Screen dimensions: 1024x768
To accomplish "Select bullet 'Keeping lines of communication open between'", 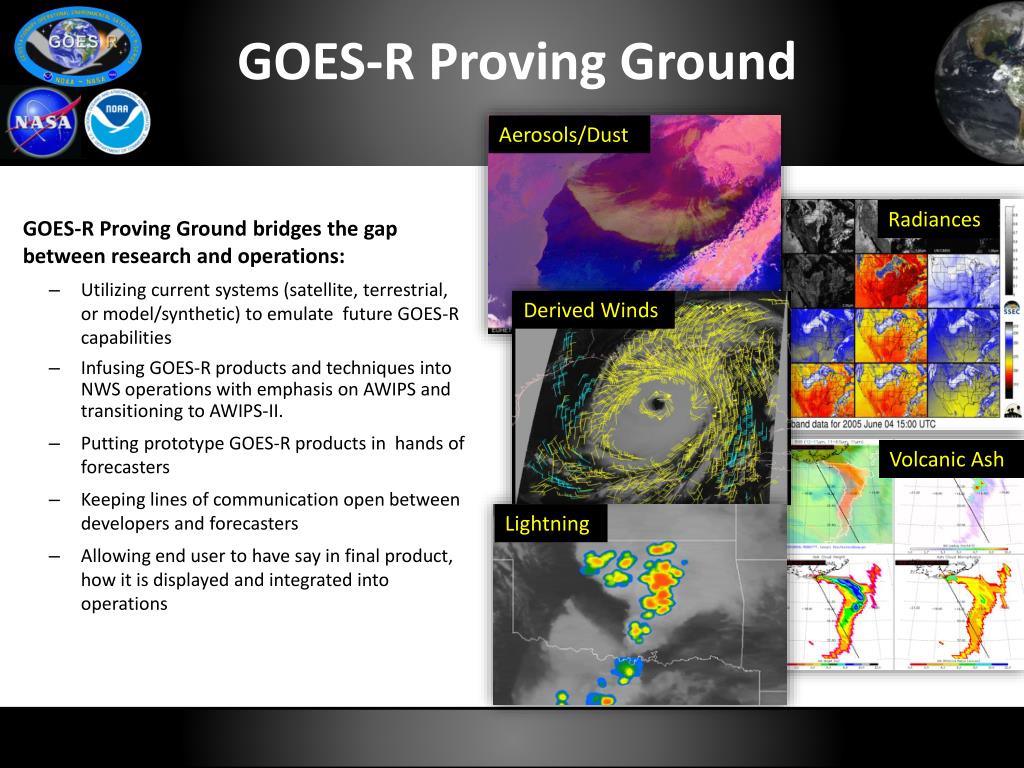I will 270,500.
